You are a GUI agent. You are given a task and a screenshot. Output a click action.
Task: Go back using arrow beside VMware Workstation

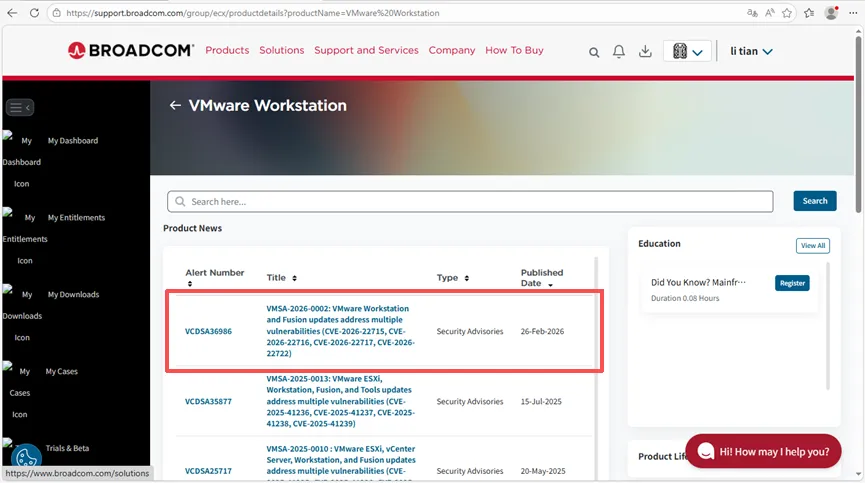pyautogui.click(x=175, y=105)
